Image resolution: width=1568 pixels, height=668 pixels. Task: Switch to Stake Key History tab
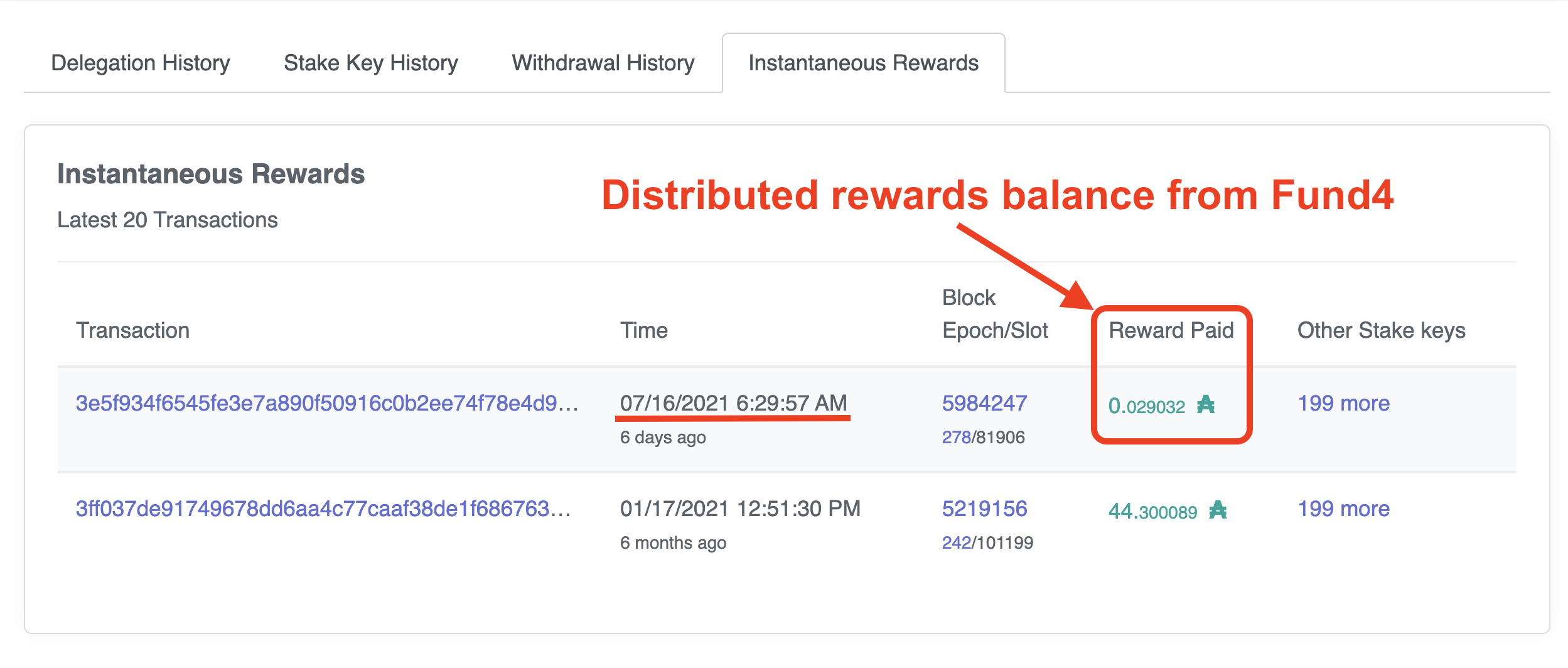(370, 63)
